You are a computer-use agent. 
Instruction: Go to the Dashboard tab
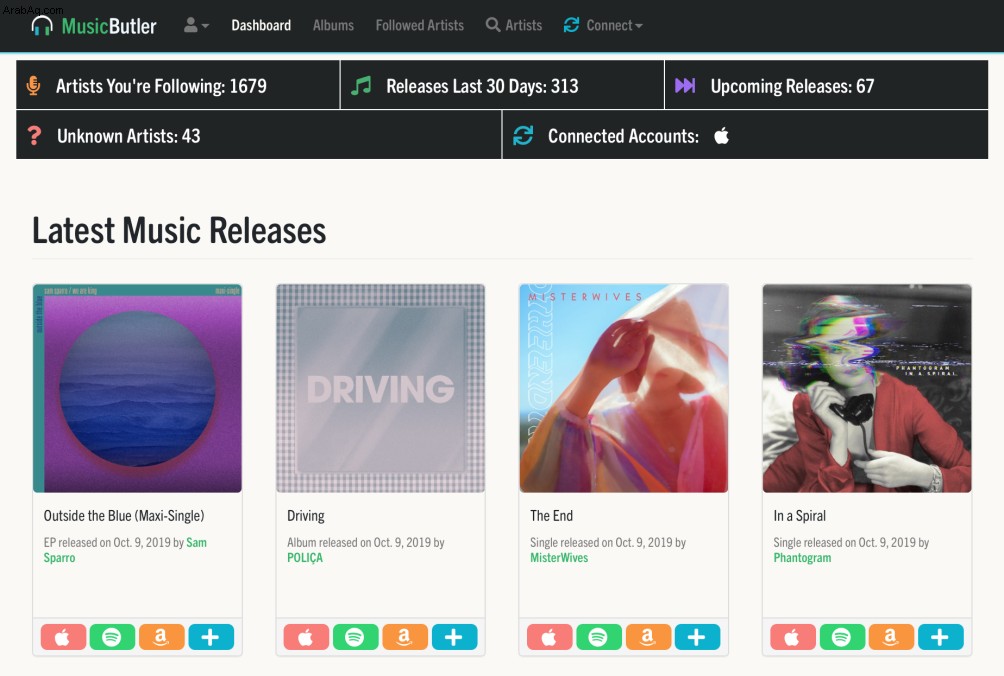click(x=261, y=25)
